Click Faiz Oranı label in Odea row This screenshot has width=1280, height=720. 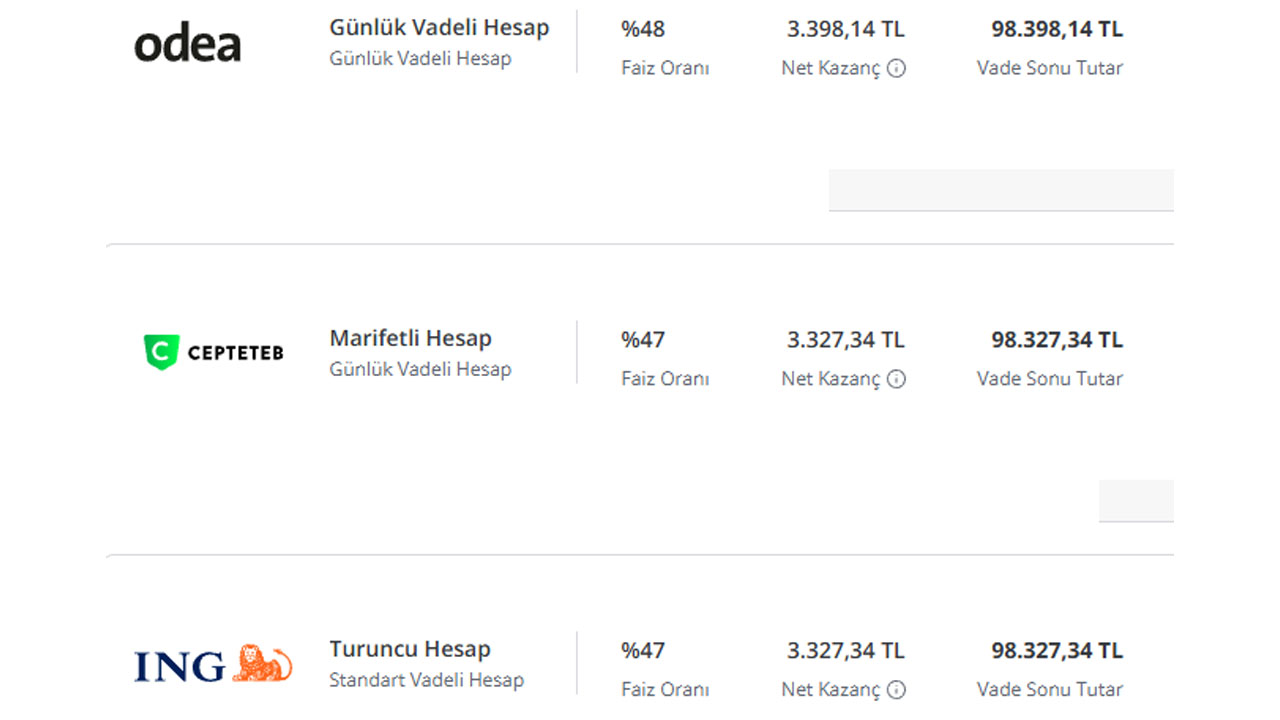[665, 69]
